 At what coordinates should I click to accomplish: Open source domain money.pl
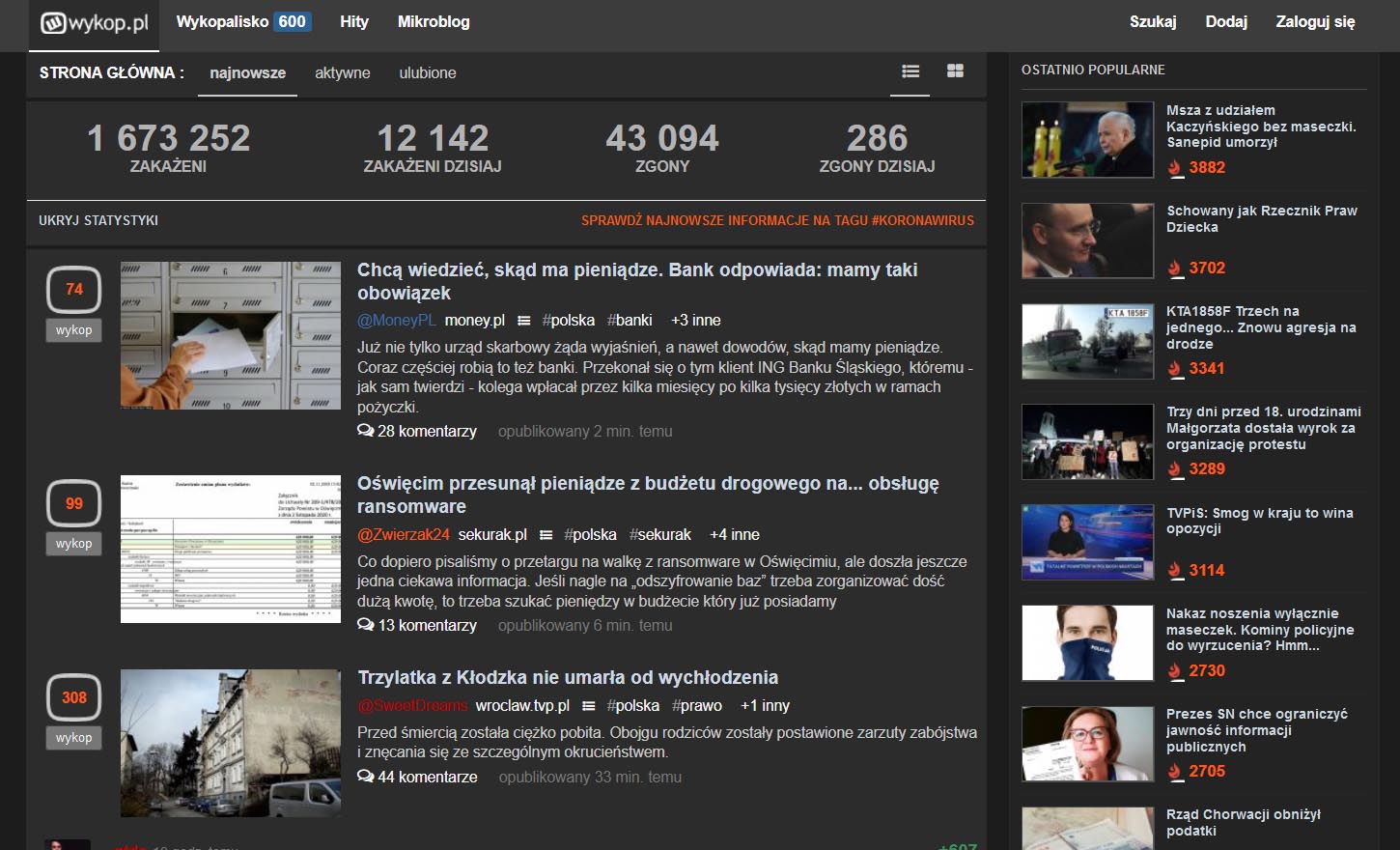[475, 321]
